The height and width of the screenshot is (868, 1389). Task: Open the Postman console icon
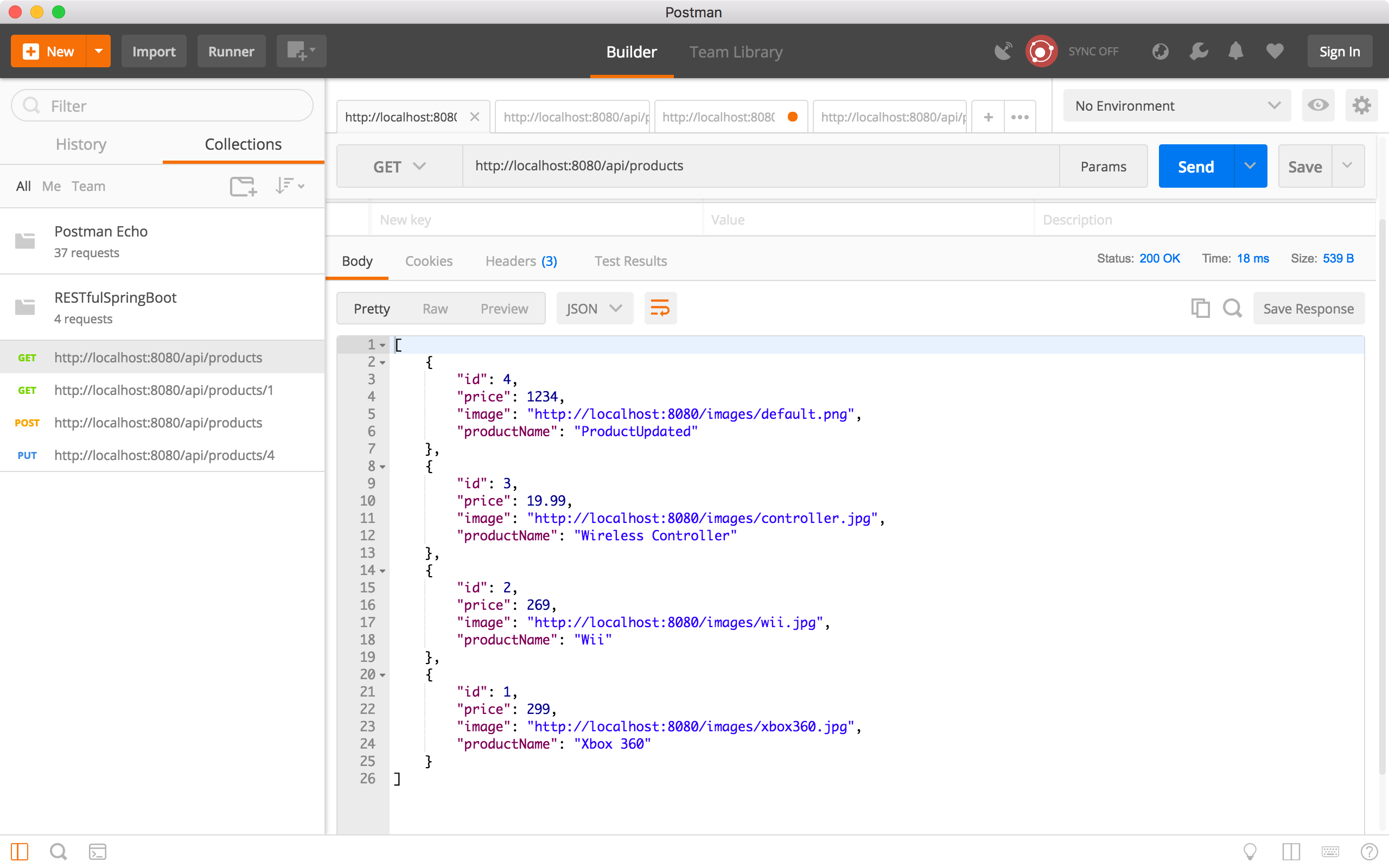pyautogui.click(x=98, y=851)
